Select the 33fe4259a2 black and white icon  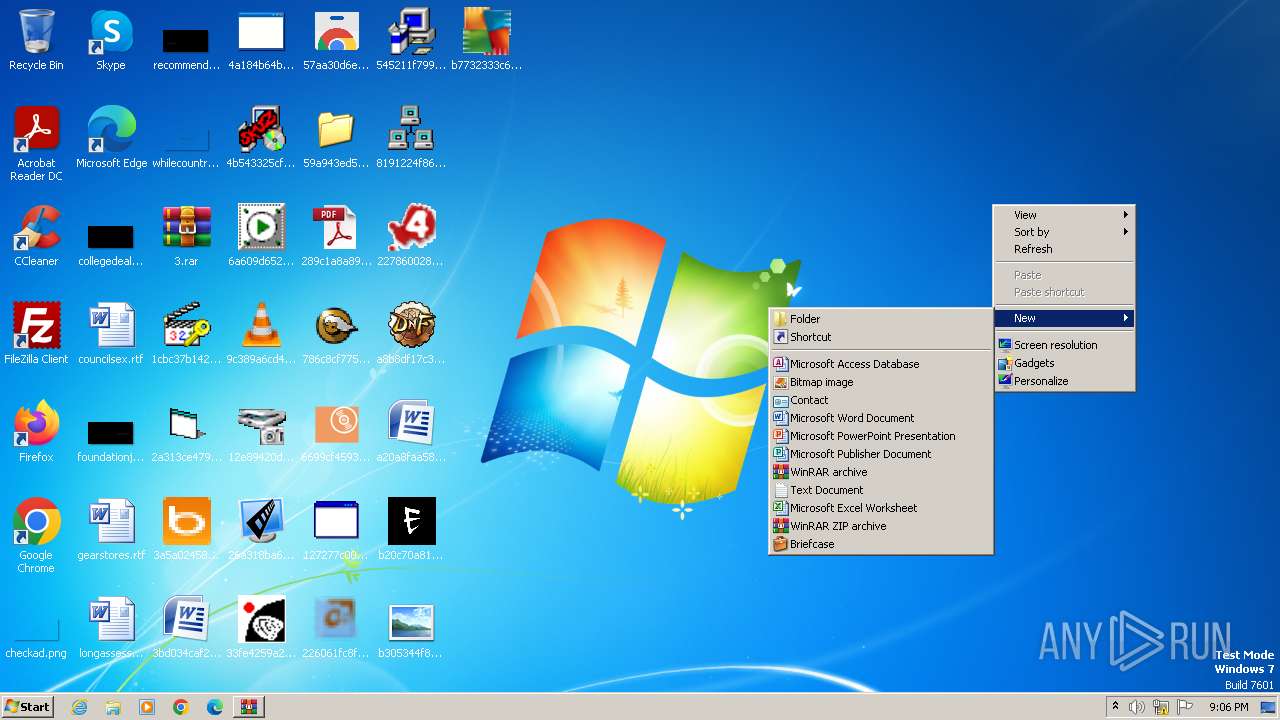tap(261, 628)
